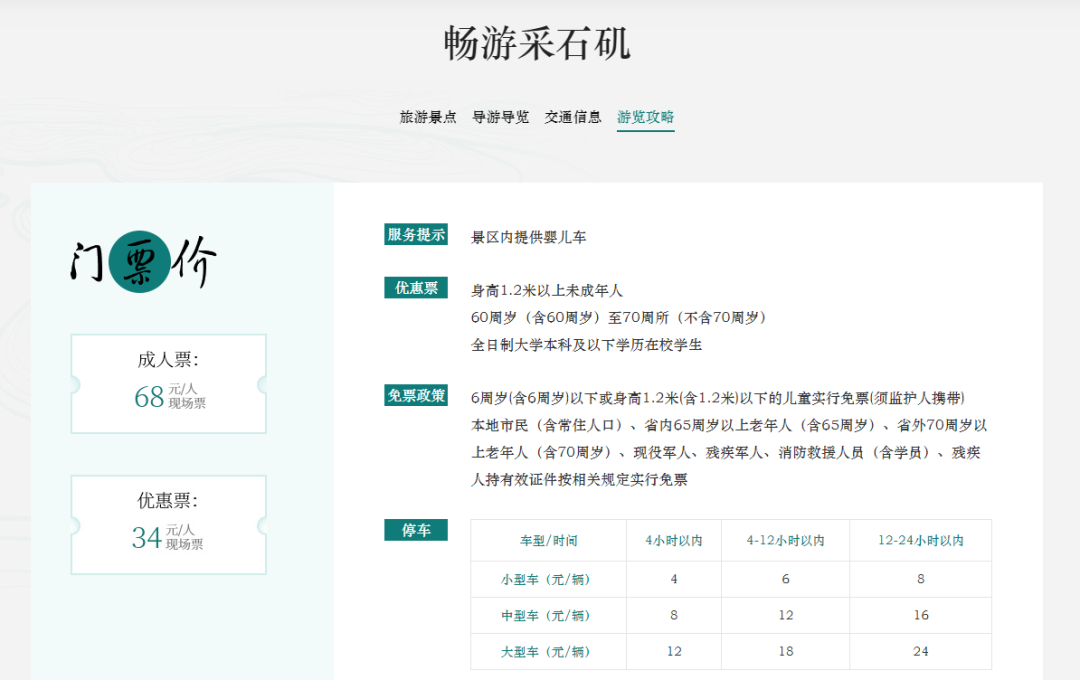Click the 畅游采石矶 page title

pyautogui.click(x=539, y=42)
